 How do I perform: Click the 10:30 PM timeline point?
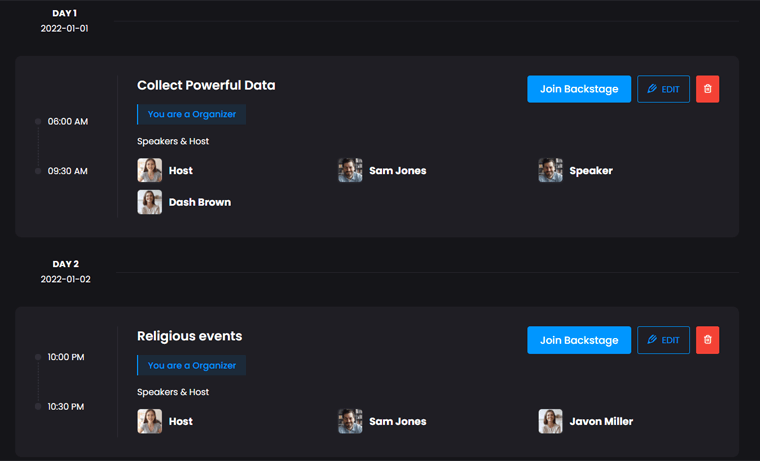click(x=39, y=407)
